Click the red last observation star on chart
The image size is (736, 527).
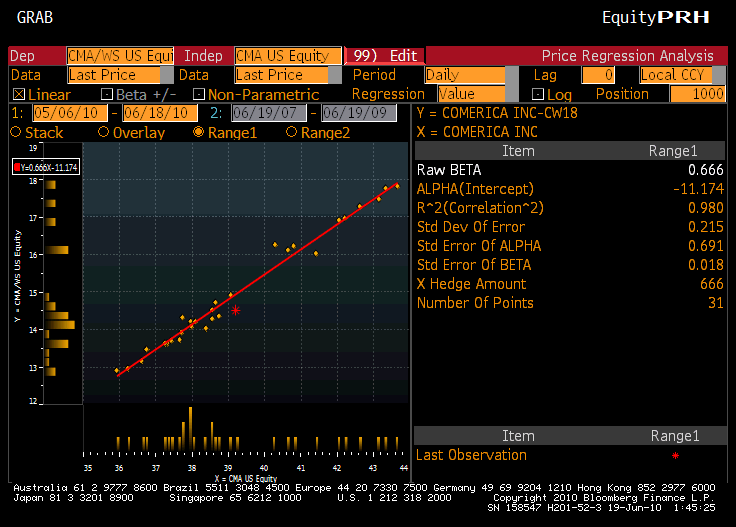pos(236,310)
